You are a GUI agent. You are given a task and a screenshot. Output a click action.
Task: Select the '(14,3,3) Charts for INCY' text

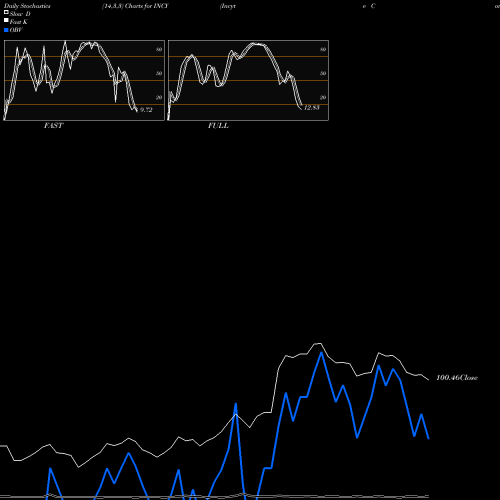pyautogui.click(x=135, y=6)
